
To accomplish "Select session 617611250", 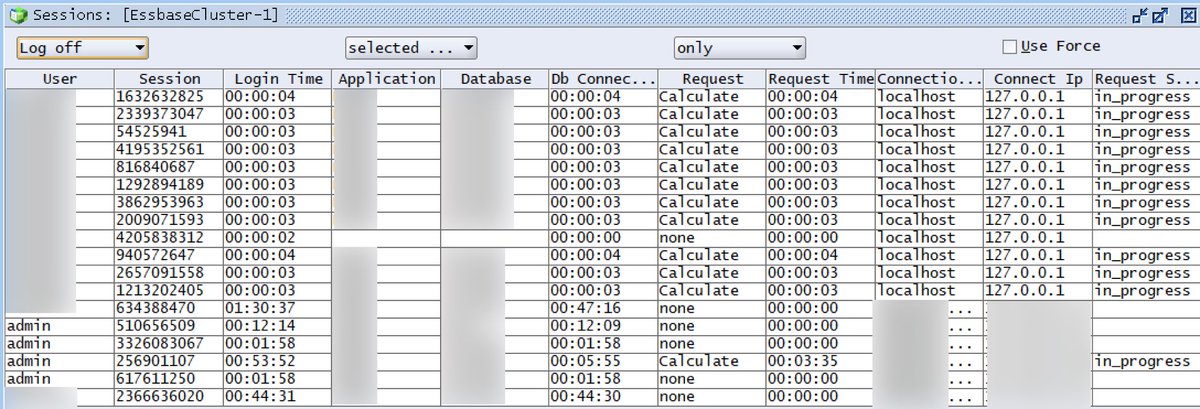I will [x=155, y=379].
